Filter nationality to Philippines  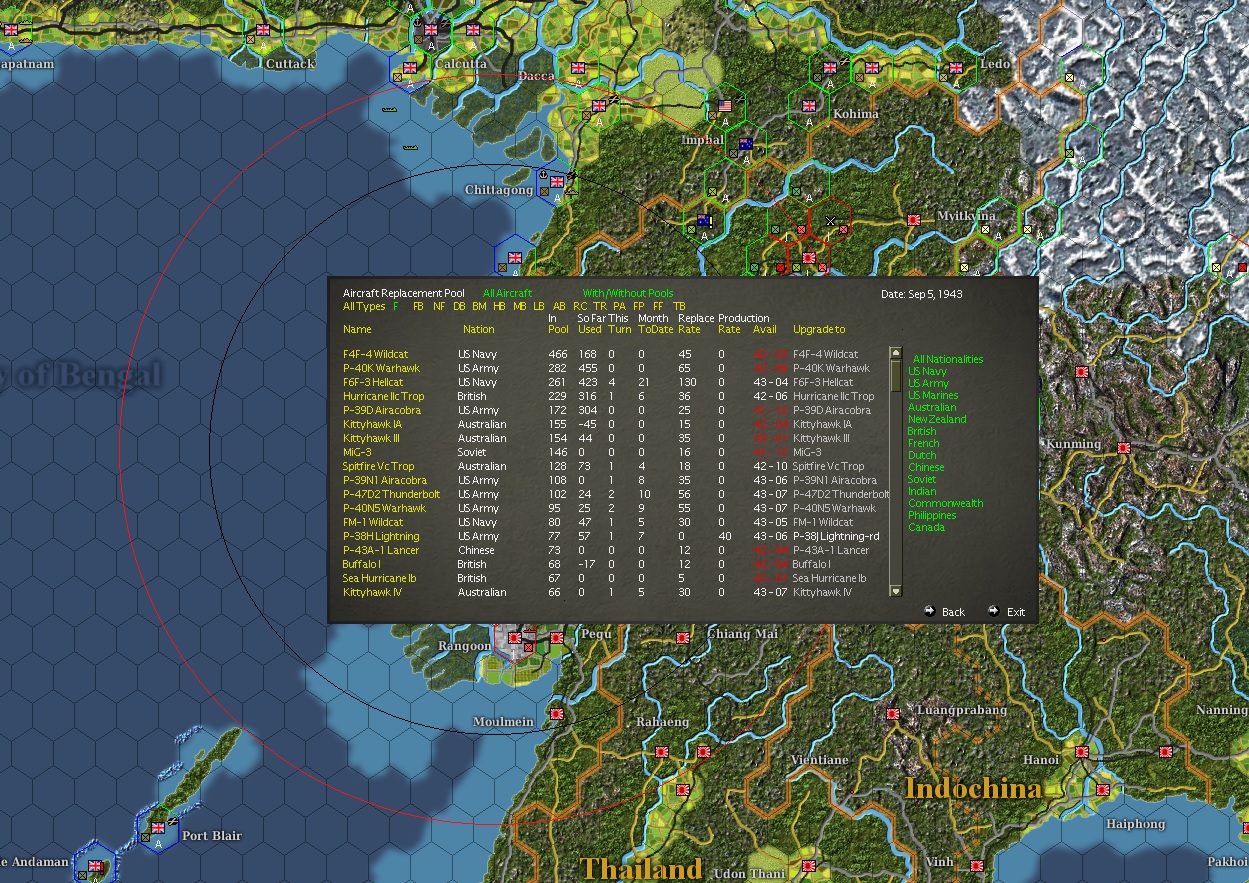click(x=932, y=515)
